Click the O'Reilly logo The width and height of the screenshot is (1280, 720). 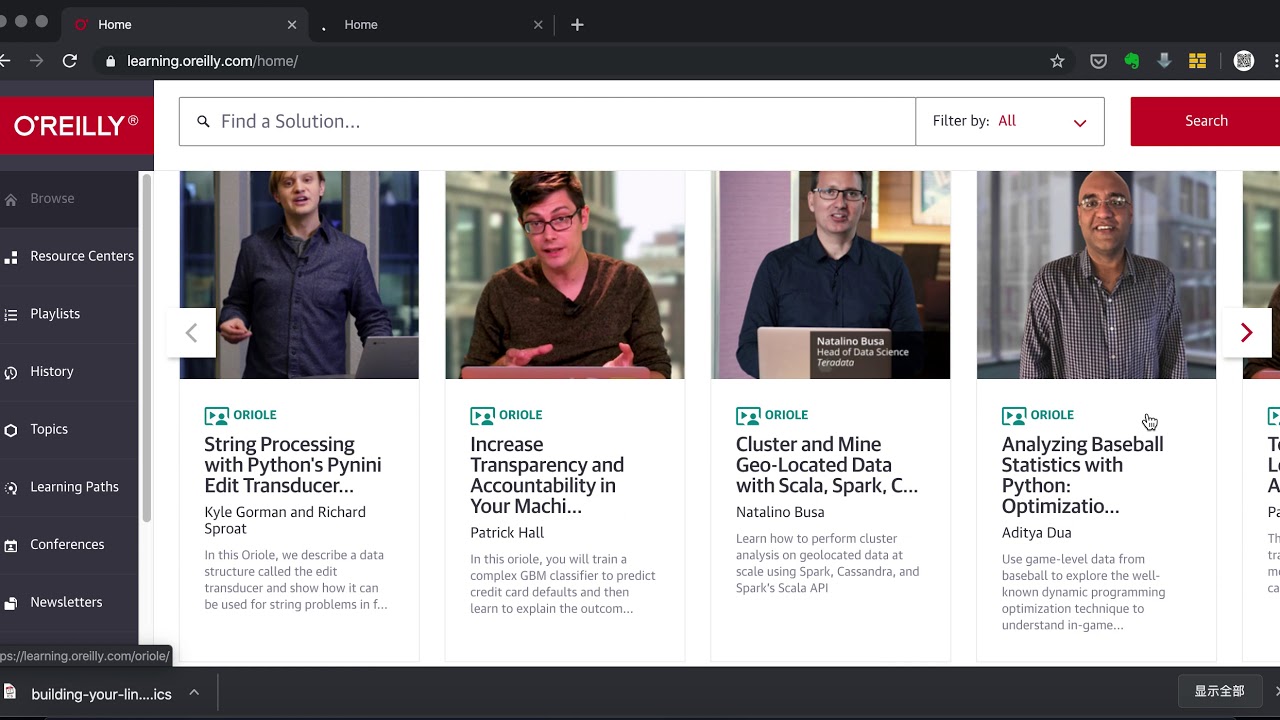76,125
